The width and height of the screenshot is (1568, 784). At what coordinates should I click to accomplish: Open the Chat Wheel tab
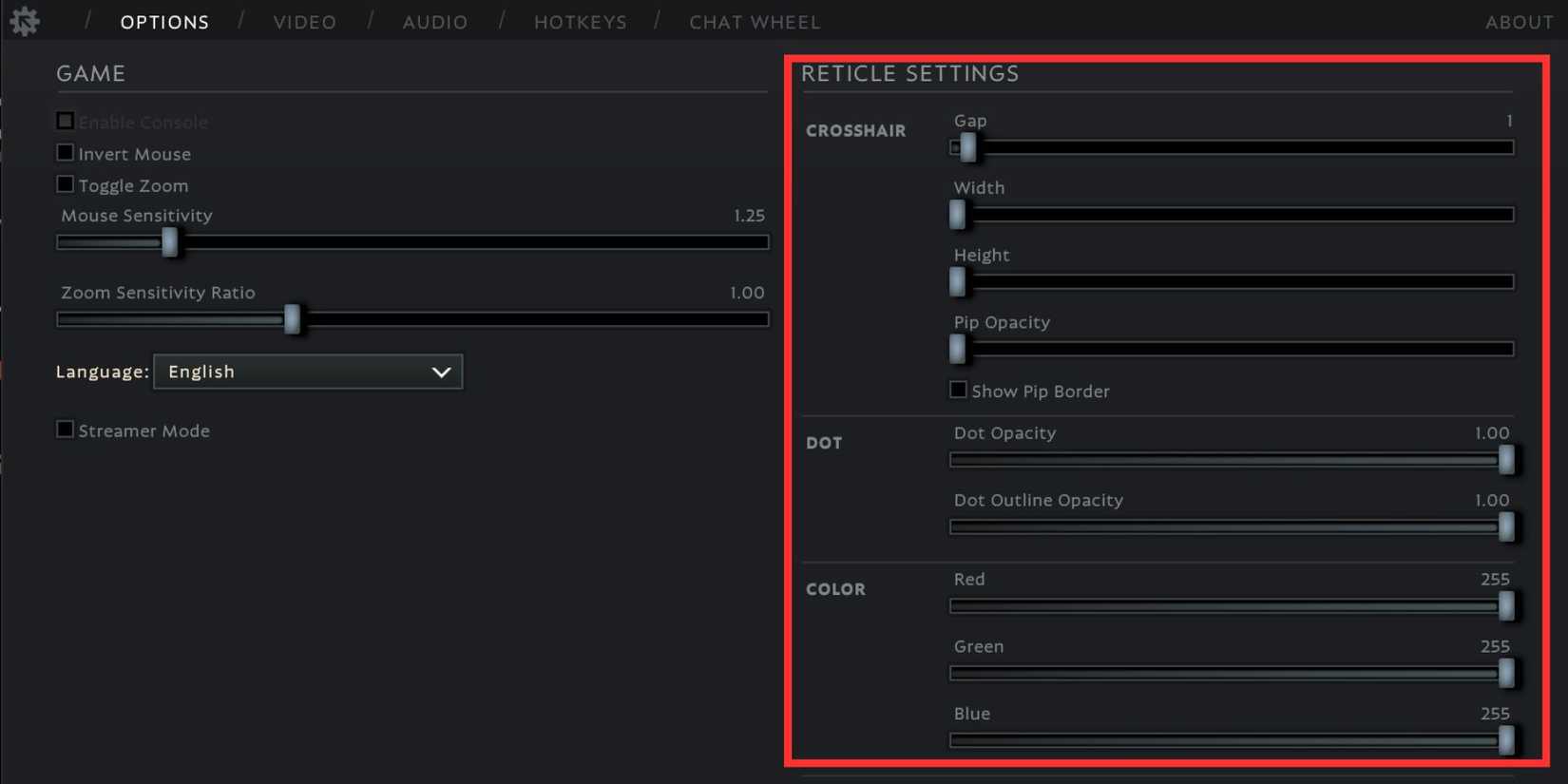[755, 22]
